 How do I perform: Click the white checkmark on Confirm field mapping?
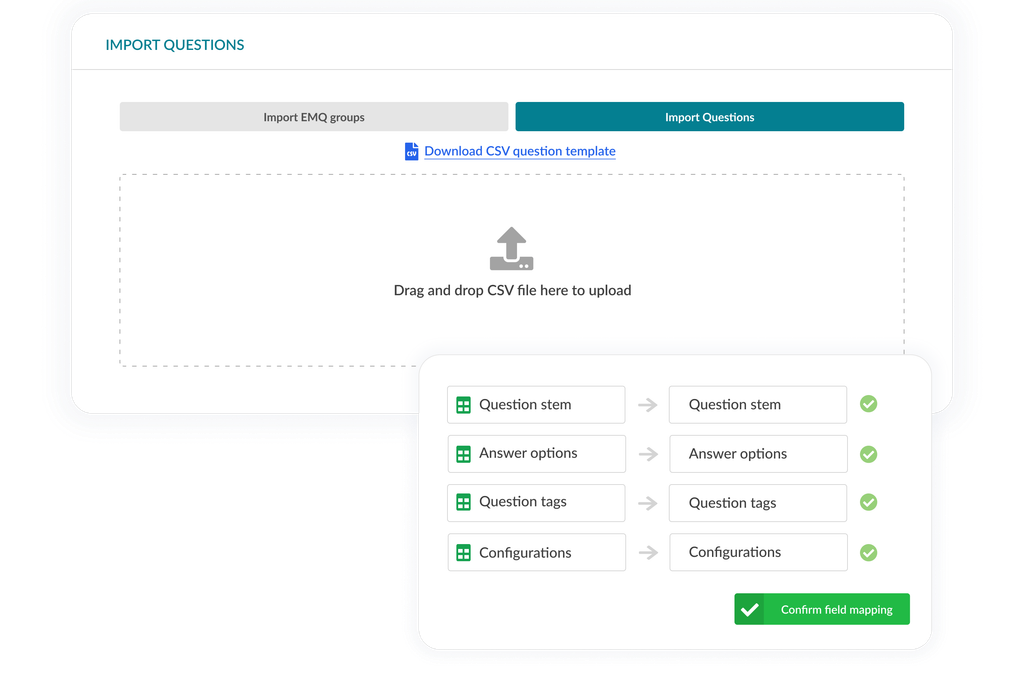[750, 608]
